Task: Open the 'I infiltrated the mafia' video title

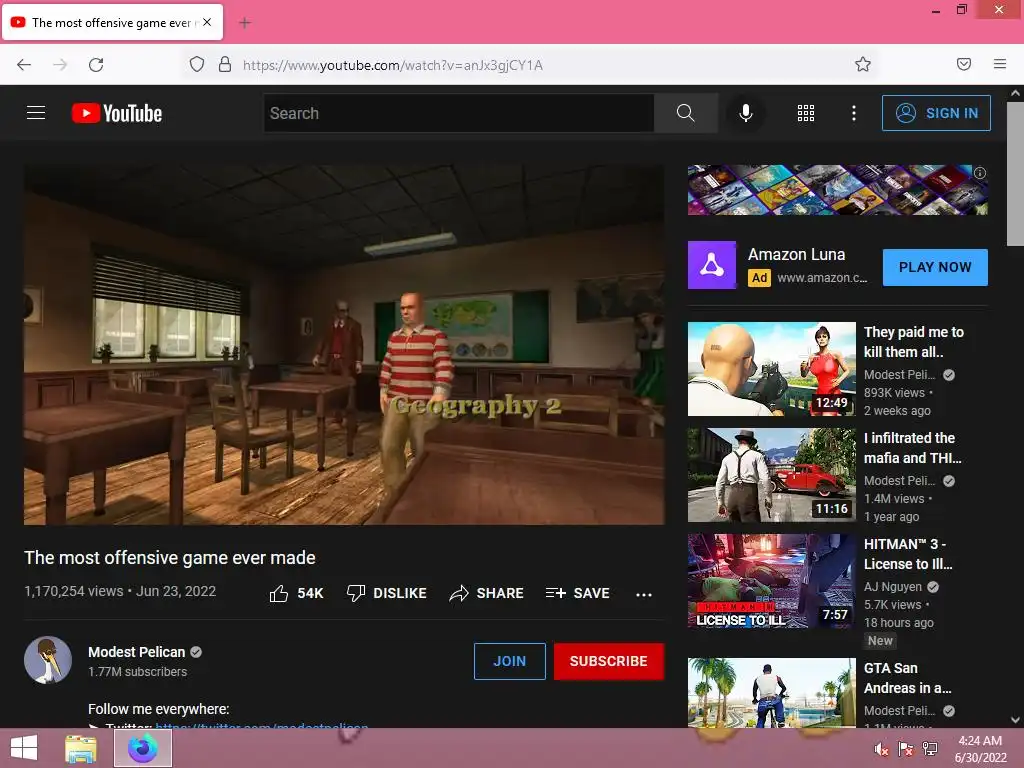Action: click(912, 448)
